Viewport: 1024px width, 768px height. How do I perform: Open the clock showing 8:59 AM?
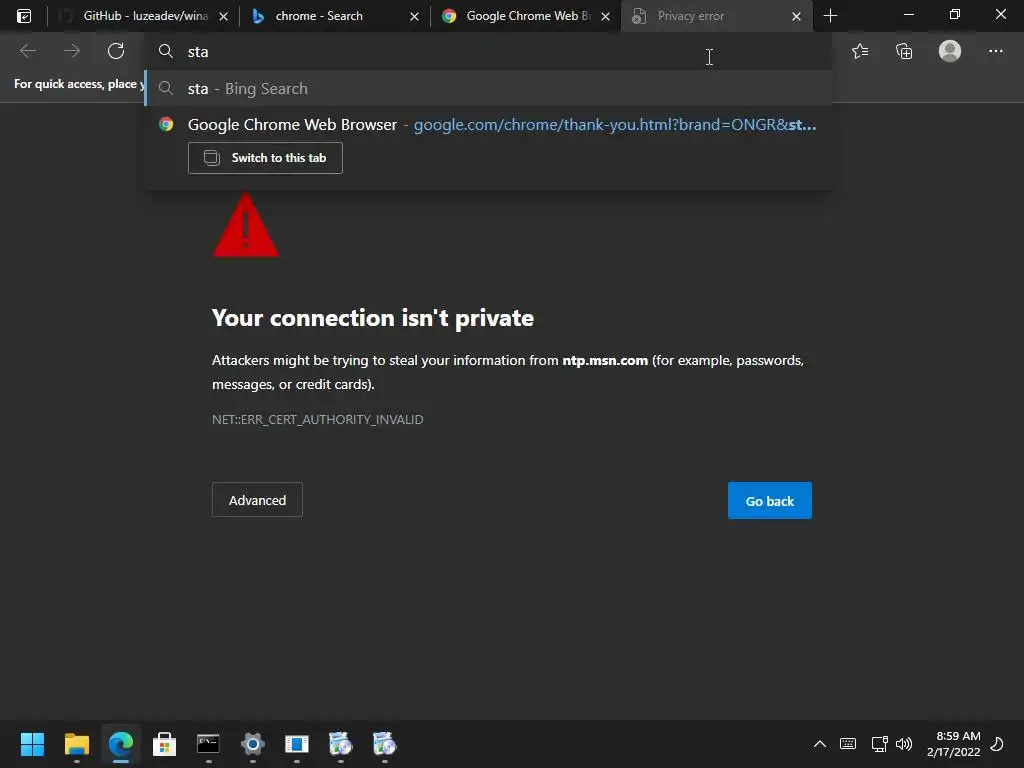[x=953, y=744]
